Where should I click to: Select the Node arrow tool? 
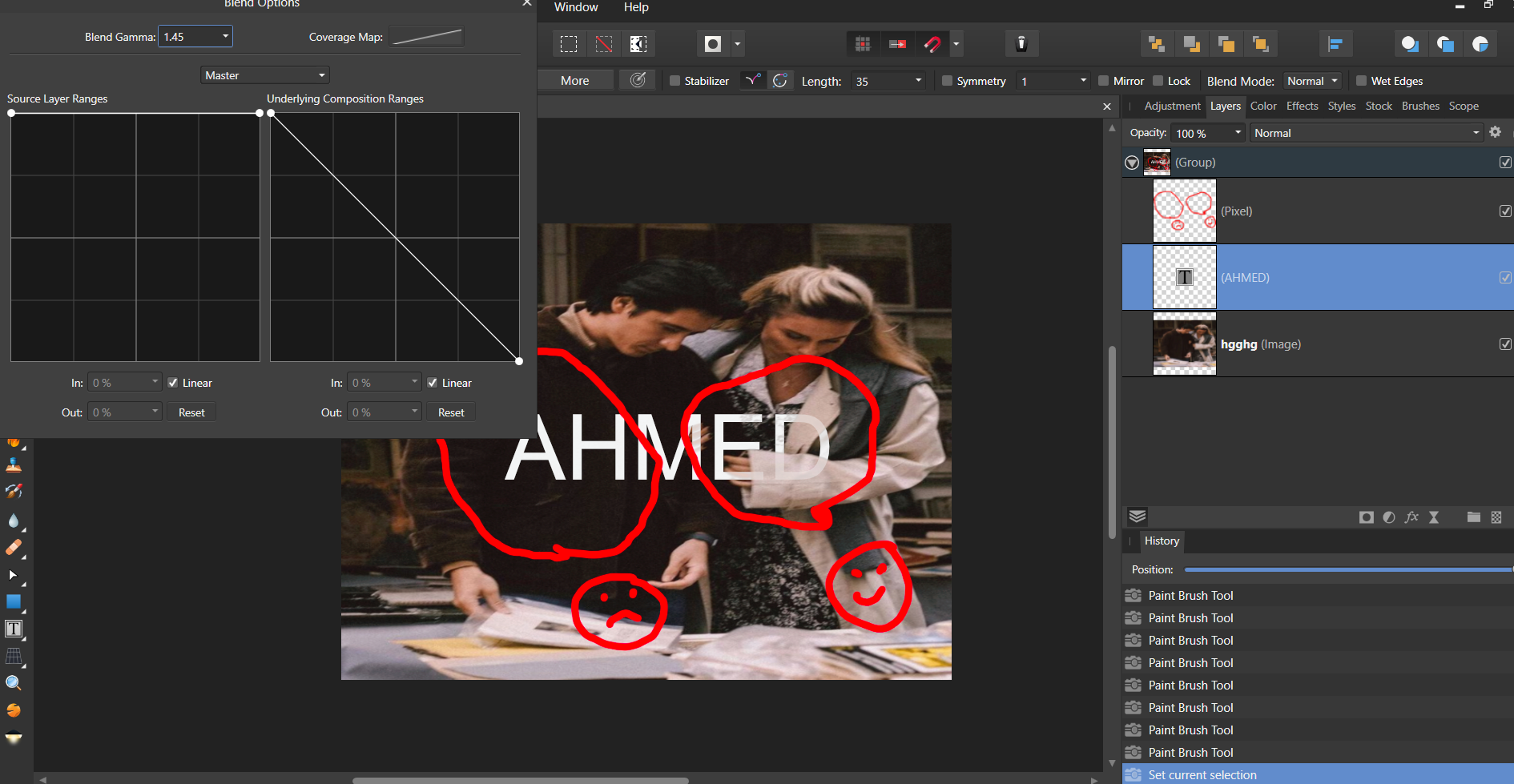point(14,575)
